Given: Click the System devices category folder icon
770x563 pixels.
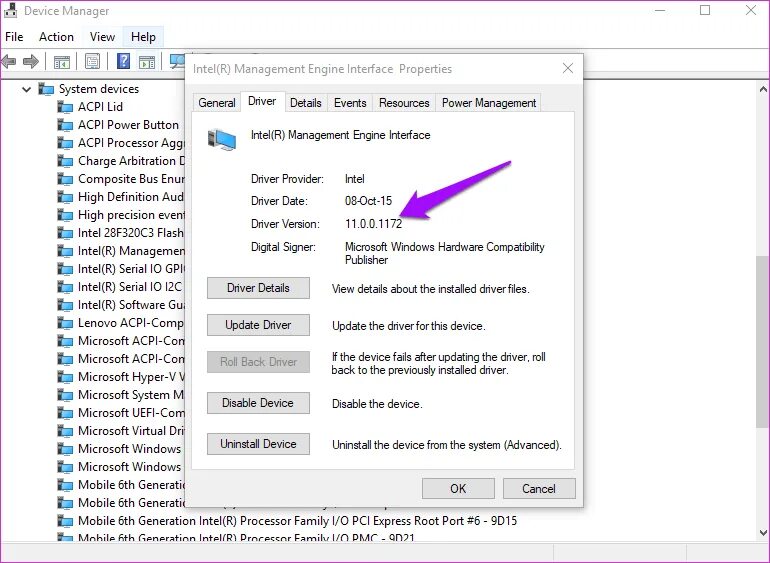Looking at the screenshot, I should pos(47,89).
